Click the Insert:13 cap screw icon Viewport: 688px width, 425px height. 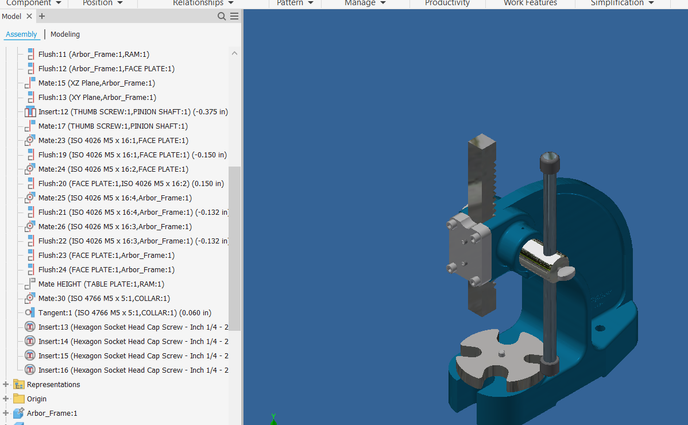pos(30,327)
